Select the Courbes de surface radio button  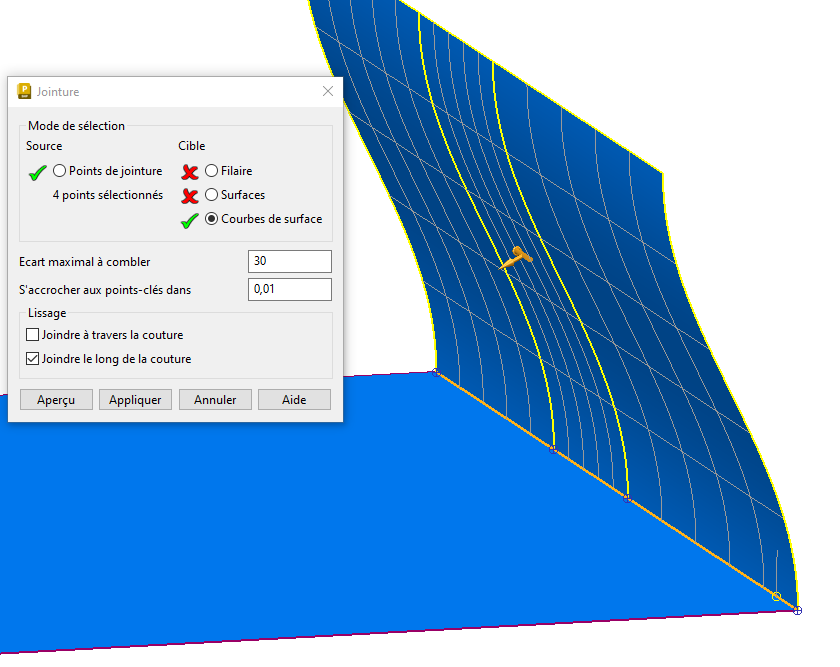coord(211,219)
